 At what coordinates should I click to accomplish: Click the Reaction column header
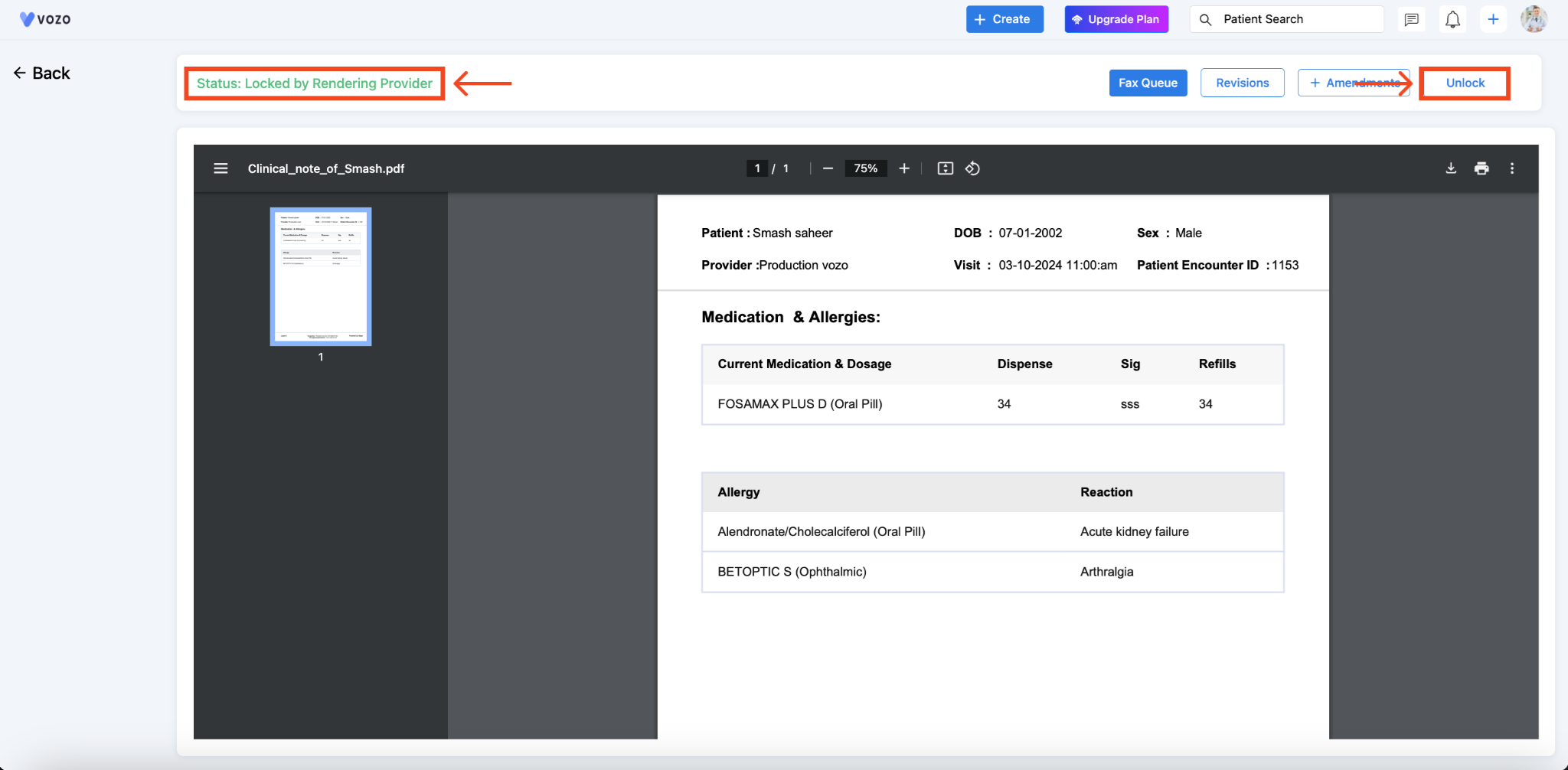[x=1106, y=492]
